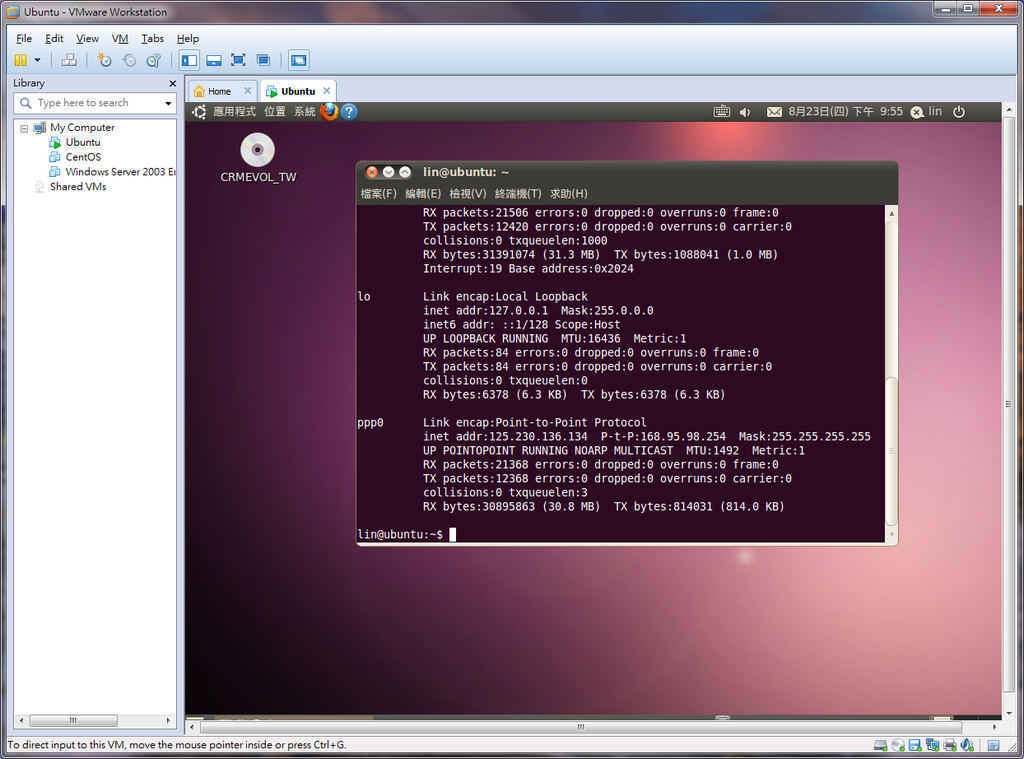
Task: Open the VM menu
Action: (120, 39)
